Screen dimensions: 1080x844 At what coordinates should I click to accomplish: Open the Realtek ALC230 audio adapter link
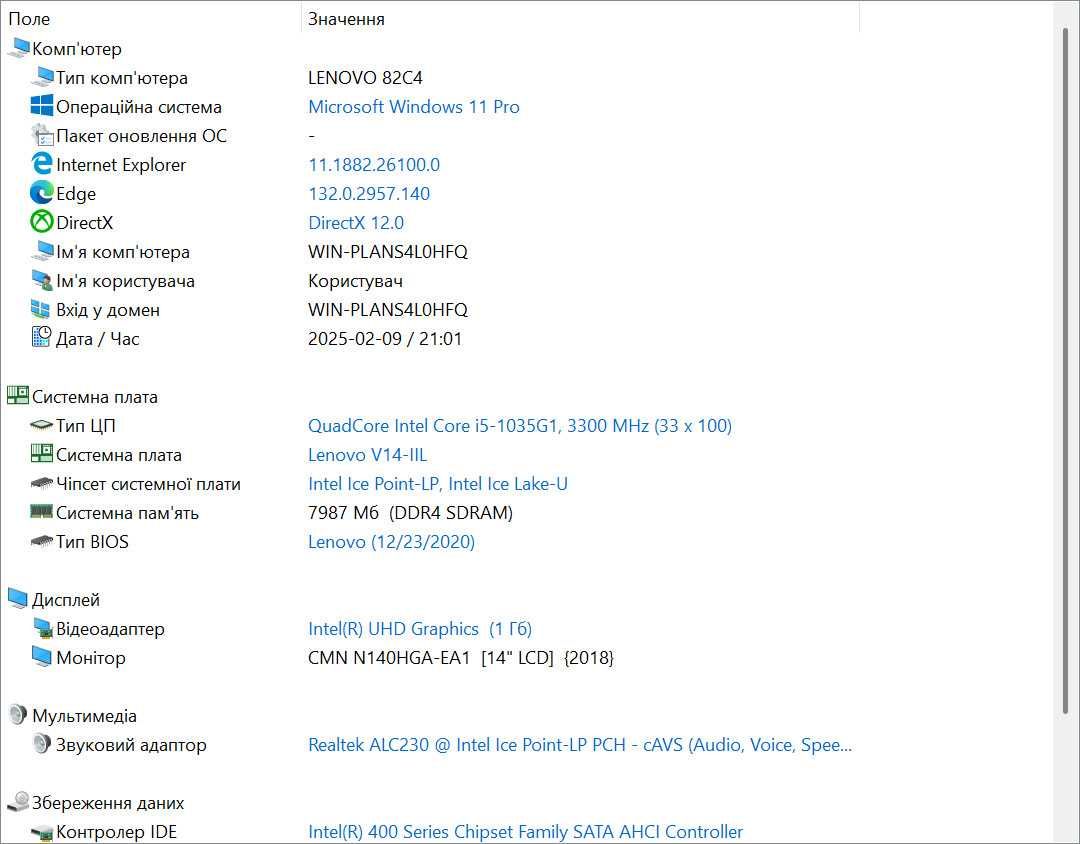(580, 745)
